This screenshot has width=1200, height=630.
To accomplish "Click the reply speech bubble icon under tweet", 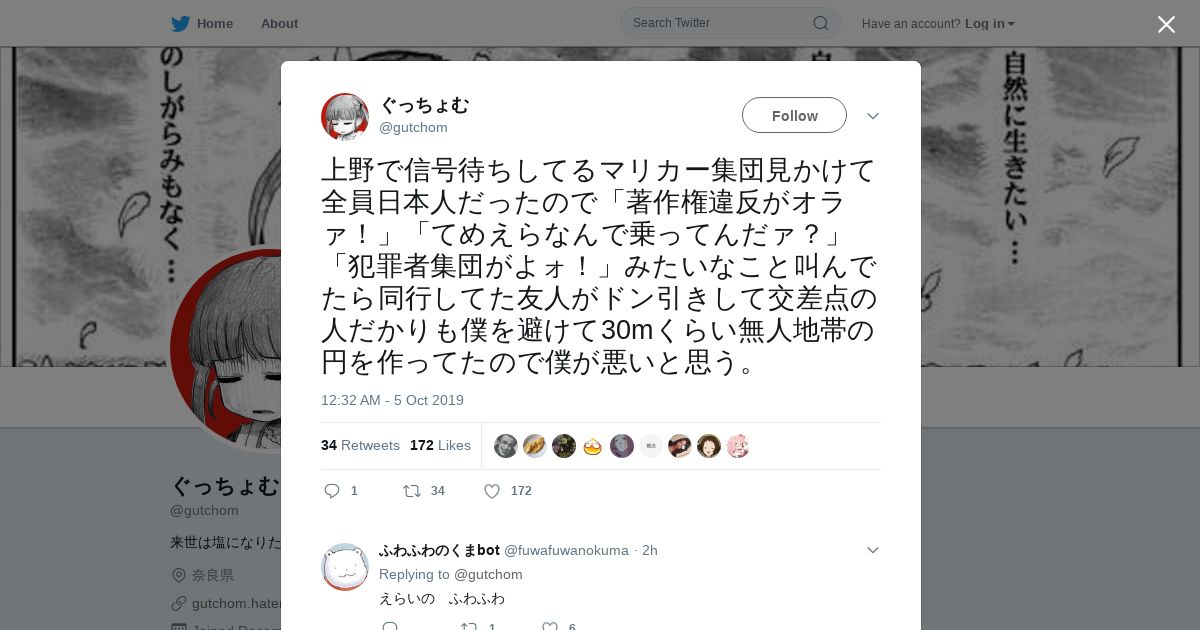I will point(332,491).
